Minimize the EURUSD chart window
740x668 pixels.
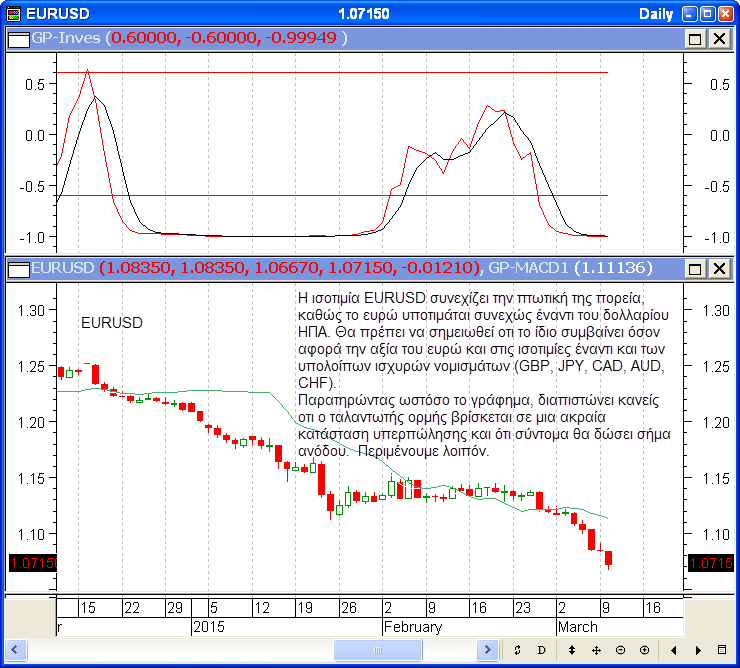690,14
